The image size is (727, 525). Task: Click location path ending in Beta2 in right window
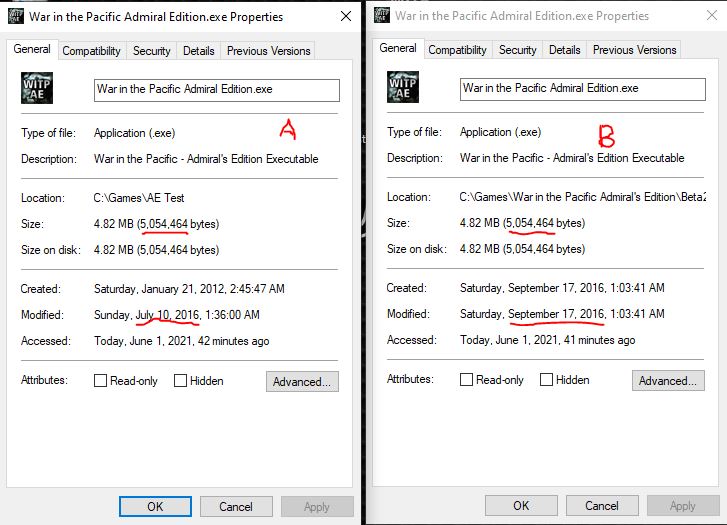(583, 197)
